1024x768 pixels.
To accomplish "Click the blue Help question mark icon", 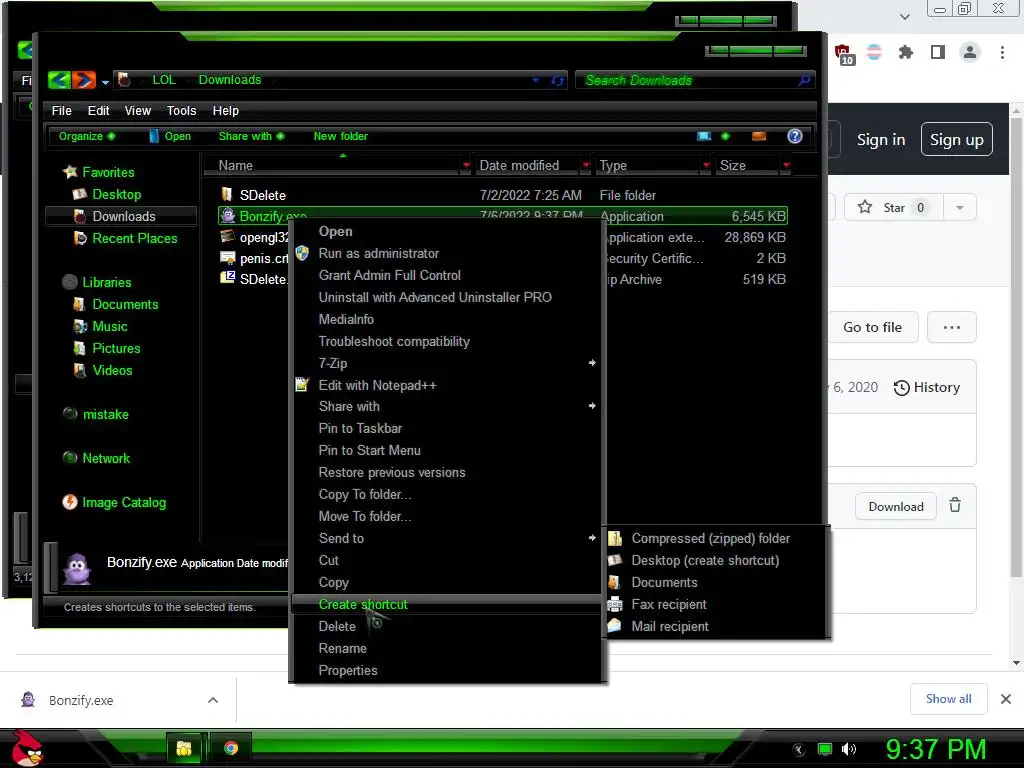I will [795, 136].
